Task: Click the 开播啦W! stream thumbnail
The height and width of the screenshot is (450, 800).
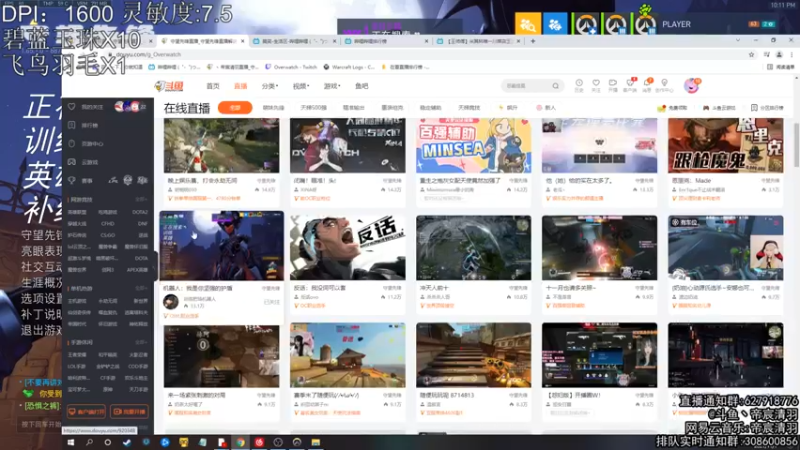Action: tap(599, 355)
